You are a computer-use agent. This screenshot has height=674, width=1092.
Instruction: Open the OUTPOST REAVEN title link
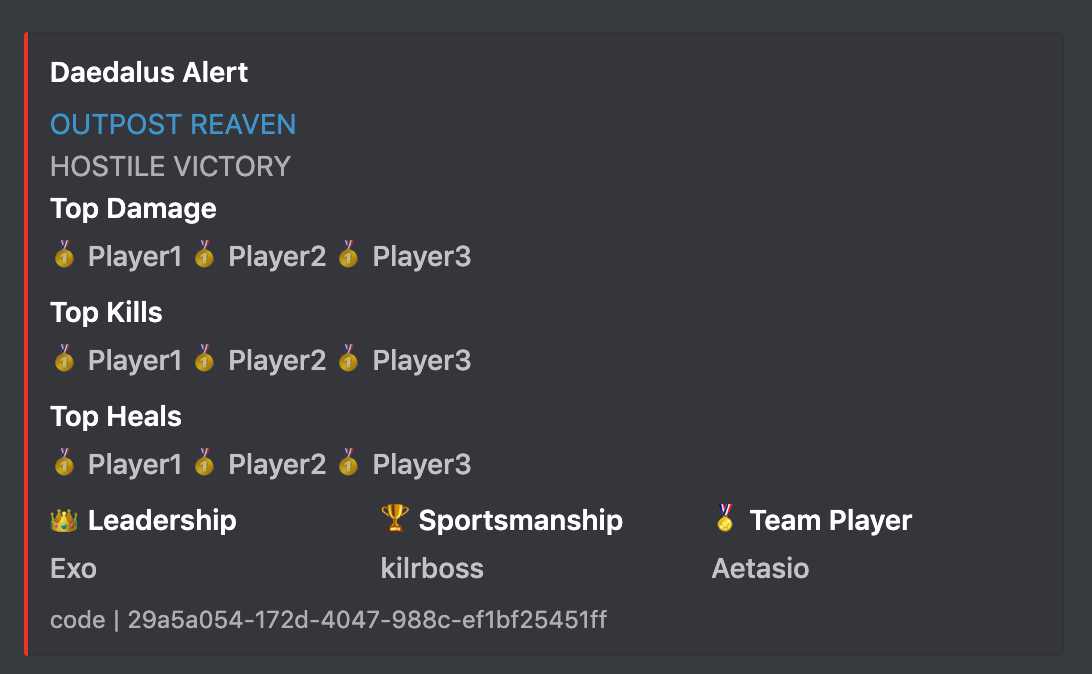[173, 125]
